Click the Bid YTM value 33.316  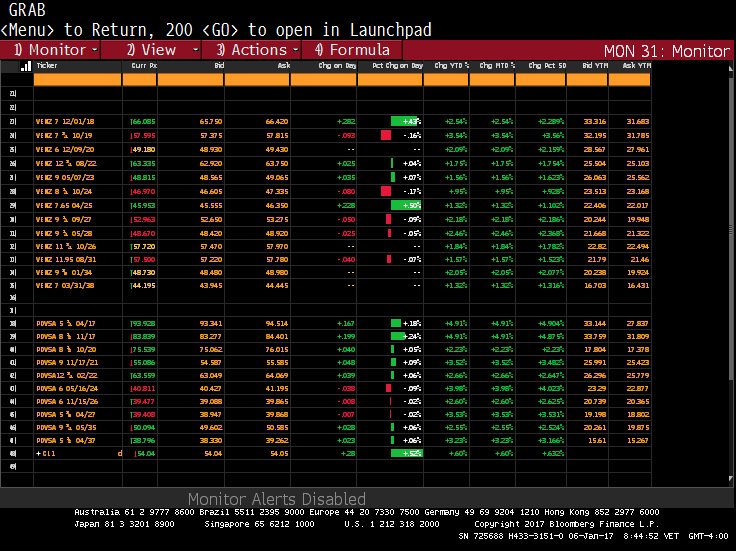[595, 122]
